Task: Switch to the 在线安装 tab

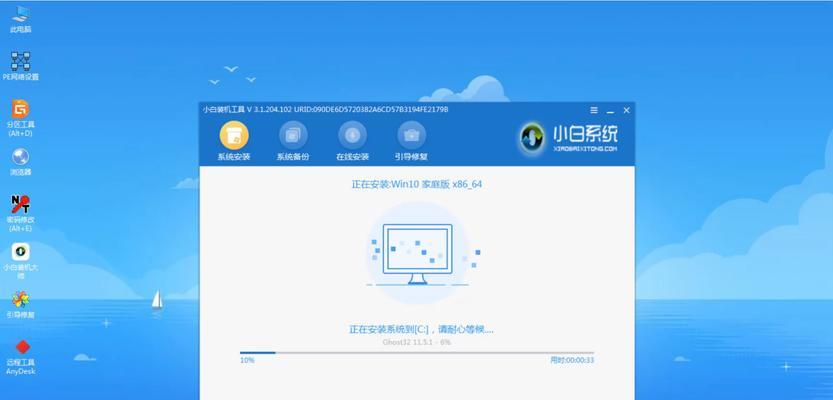Action: 352,141
